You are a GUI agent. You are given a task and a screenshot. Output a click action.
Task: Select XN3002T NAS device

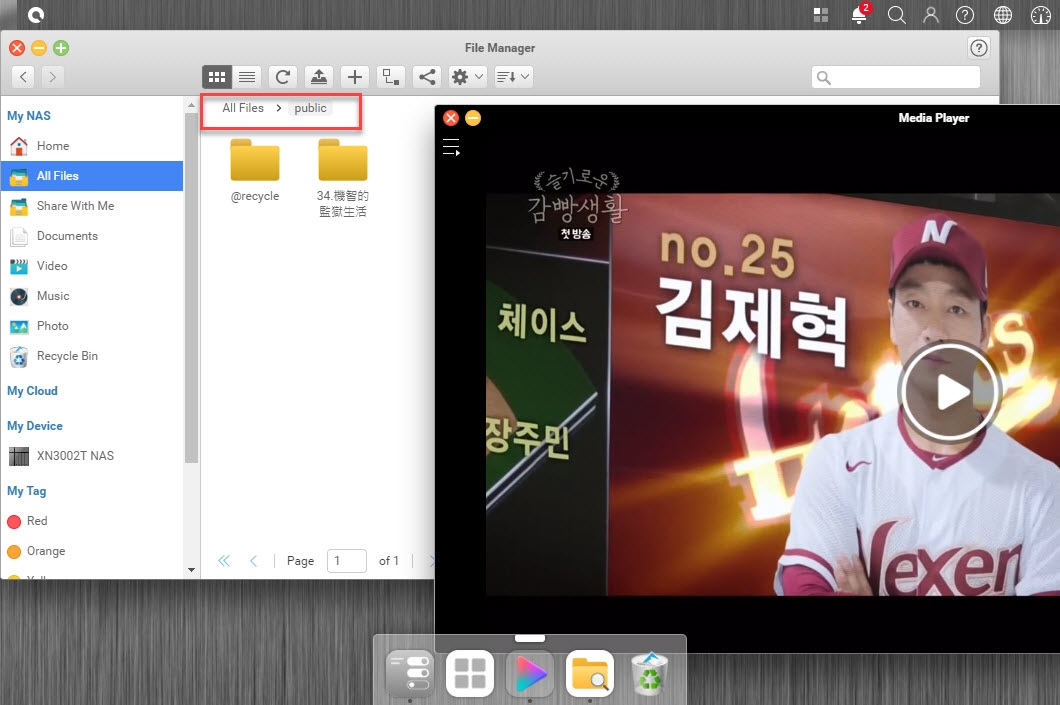(92, 456)
